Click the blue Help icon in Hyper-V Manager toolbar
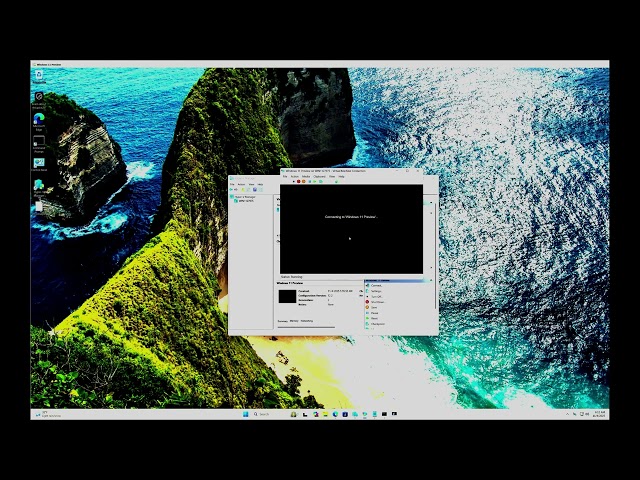This screenshot has width=640, height=480. pyautogui.click(x=255, y=189)
